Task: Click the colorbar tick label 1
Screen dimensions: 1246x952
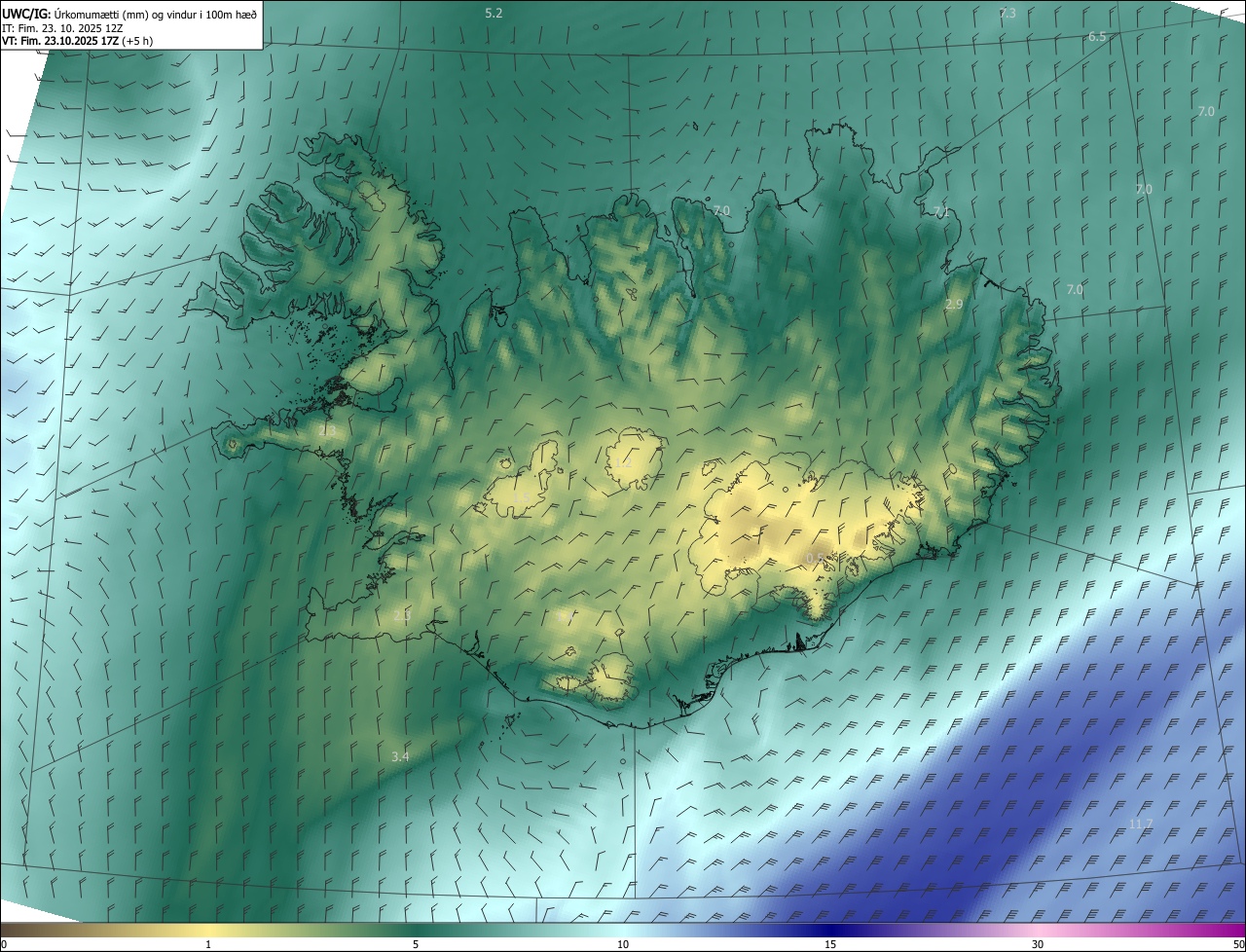Action: 208,944
